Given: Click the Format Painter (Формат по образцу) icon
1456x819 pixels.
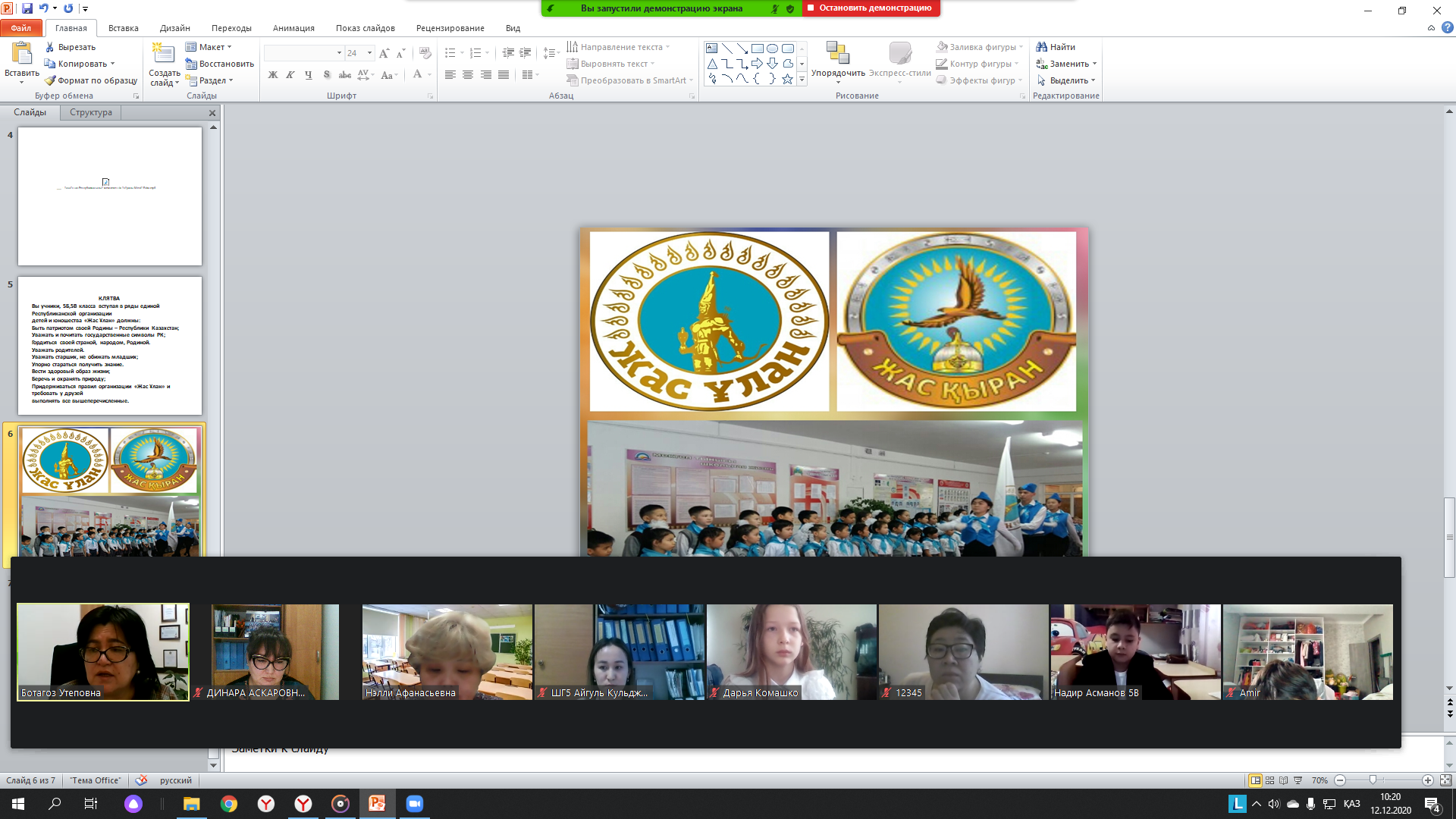Looking at the screenshot, I should click(x=51, y=80).
